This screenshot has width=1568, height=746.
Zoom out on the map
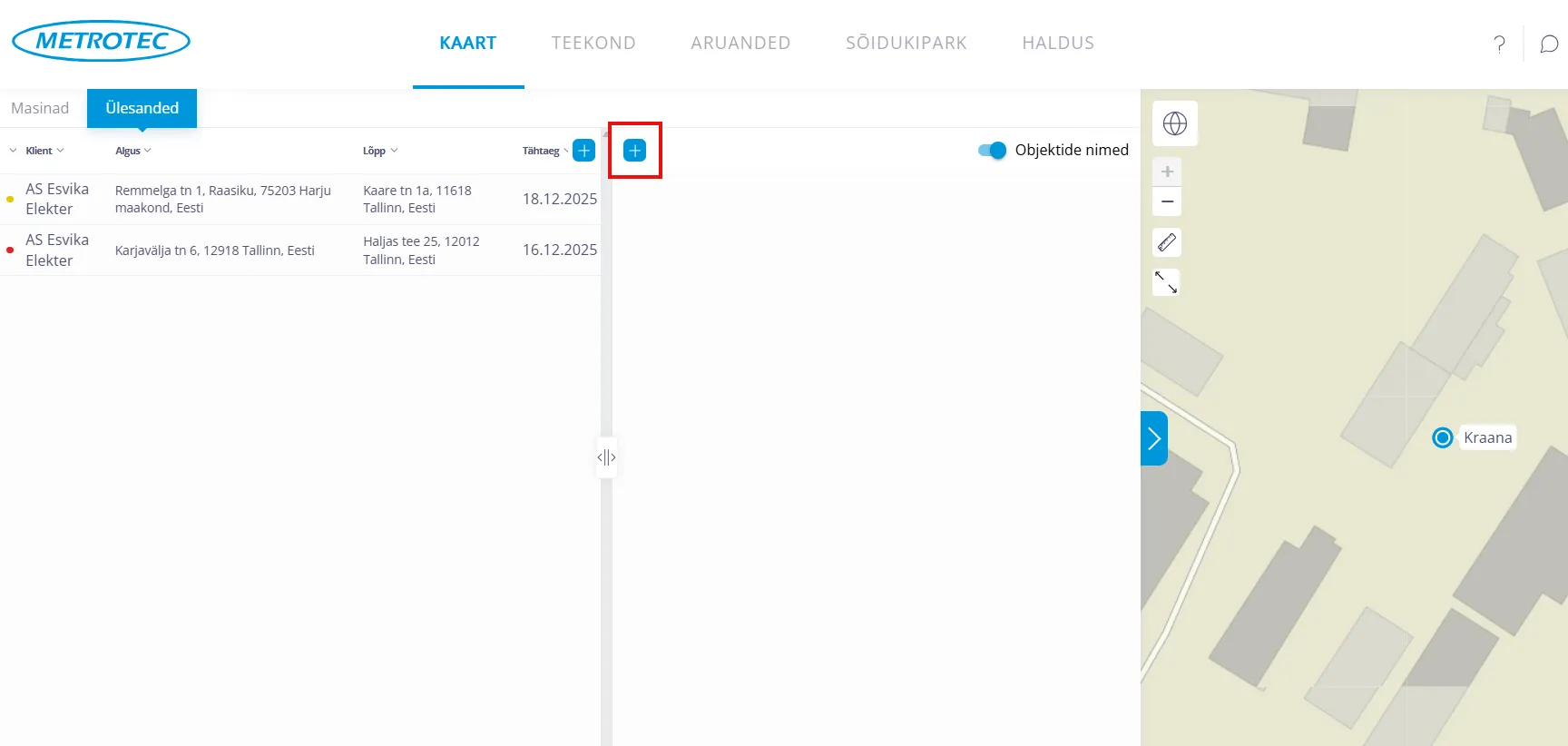click(x=1167, y=201)
